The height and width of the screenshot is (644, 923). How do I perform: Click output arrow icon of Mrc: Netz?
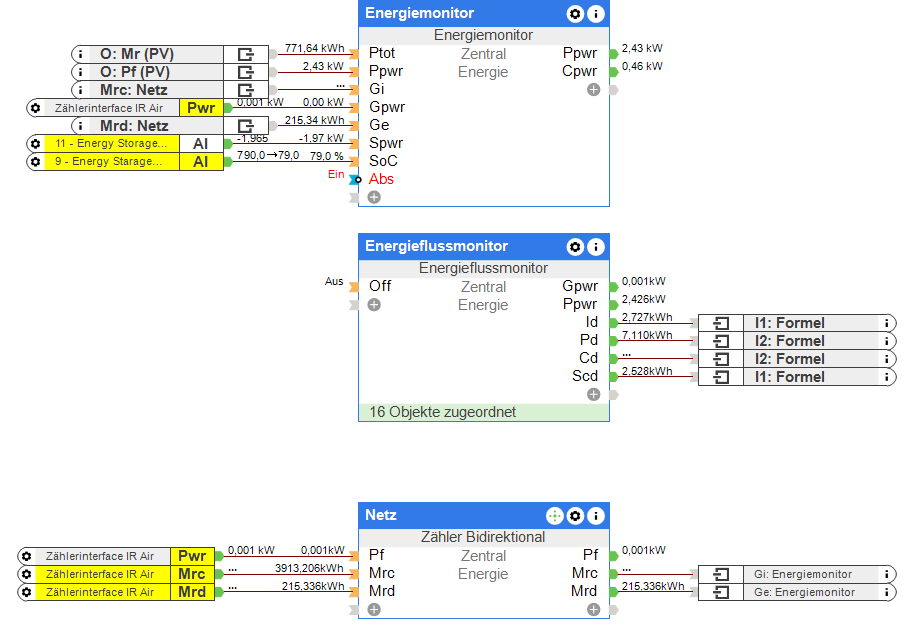[245, 90]
